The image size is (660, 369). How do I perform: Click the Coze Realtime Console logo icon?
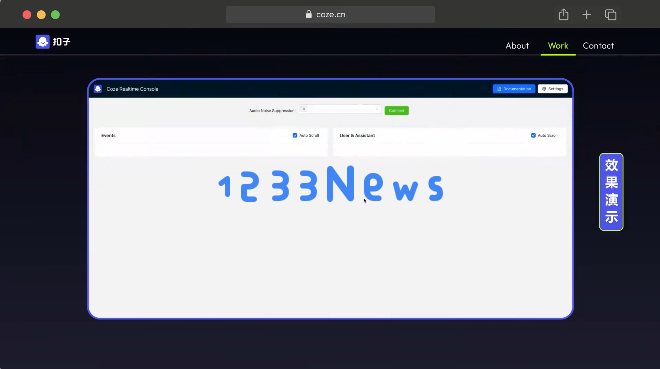[x=98, y=89]
